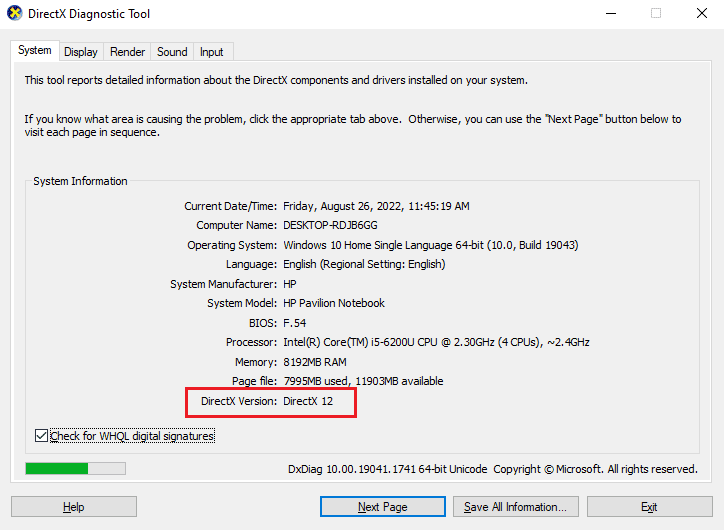Click the DxDiag 10.00.19041.1741 version text

click(x=387, y=469)
